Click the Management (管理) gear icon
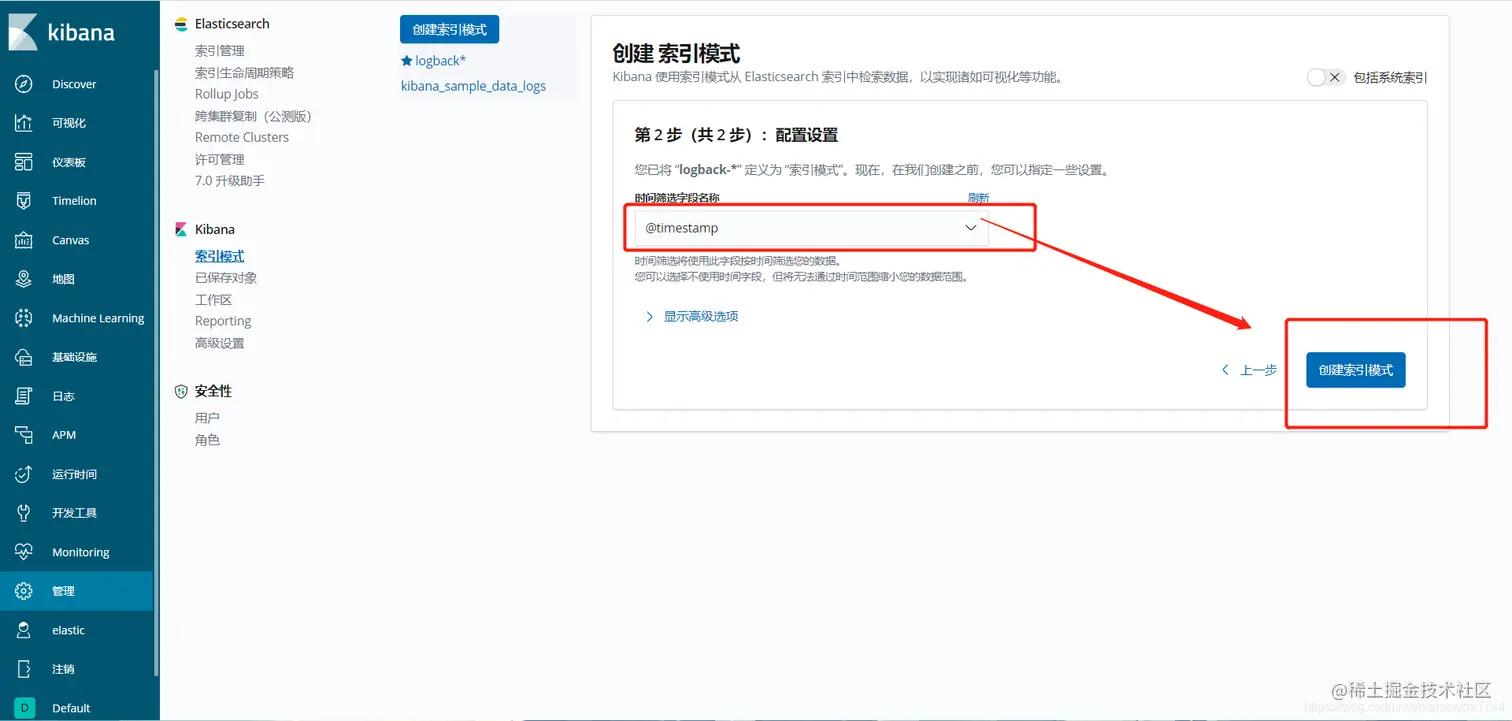The width and height of the screenshot is (1512, 721). click(x=24, y=591)
